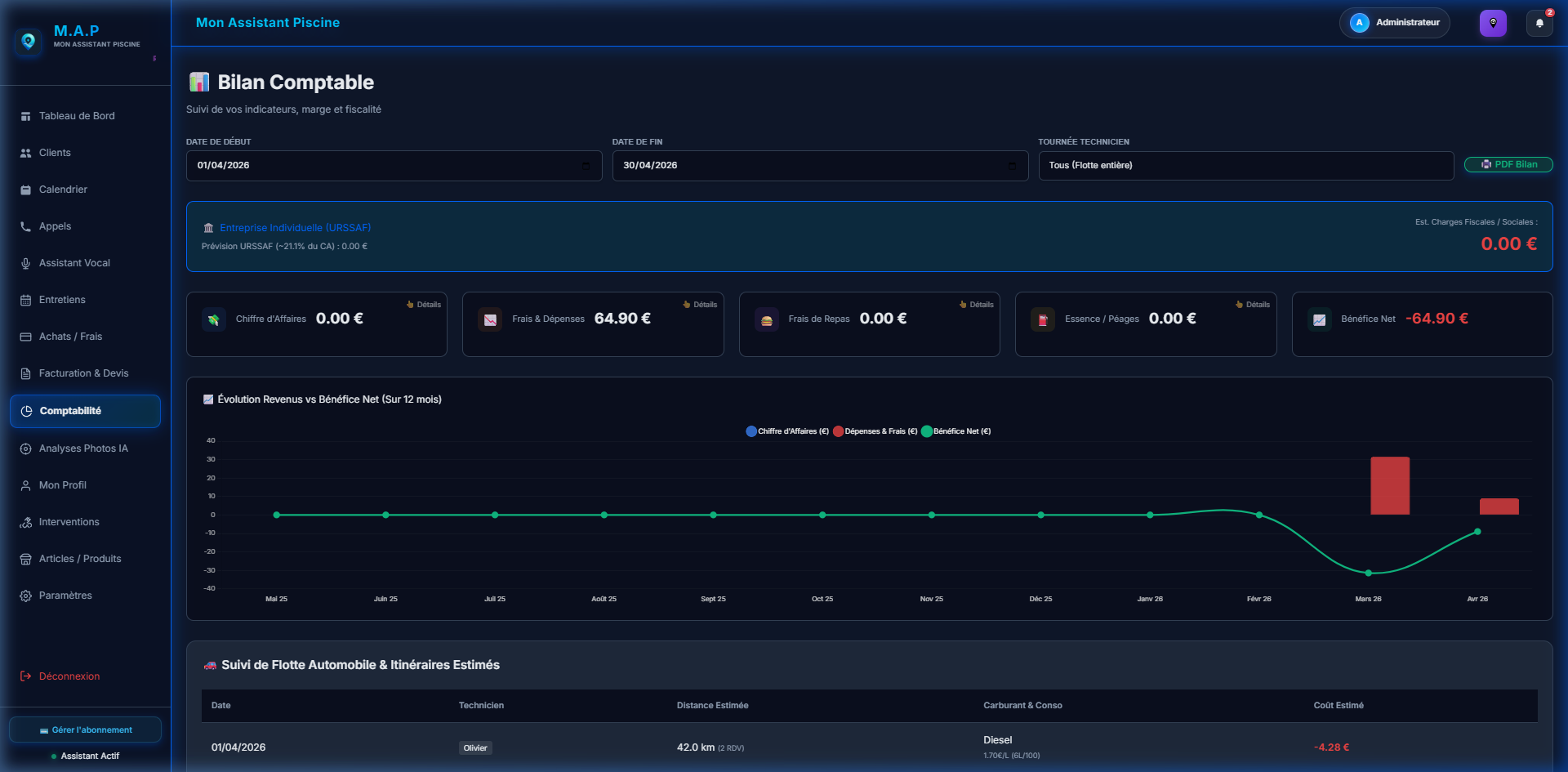The width and height of the screenshot is (1568, 772).
Task: Click the purple location pin icon
Action: click(1493, 23)
